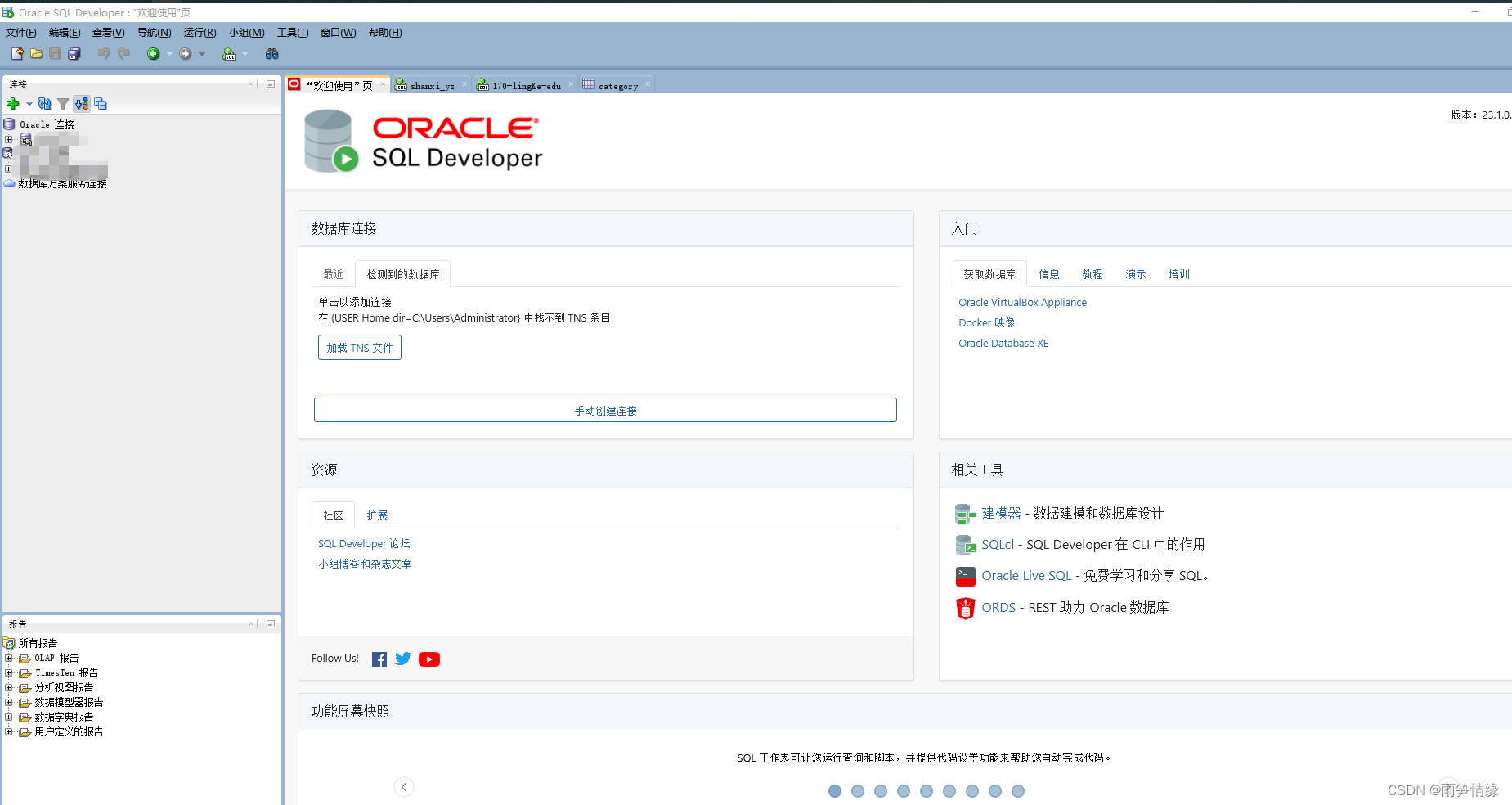Click the New file toolbar icon
The height and width of the screenshot is (805, 1512).
pyautogui.click(x=17, y=53)
